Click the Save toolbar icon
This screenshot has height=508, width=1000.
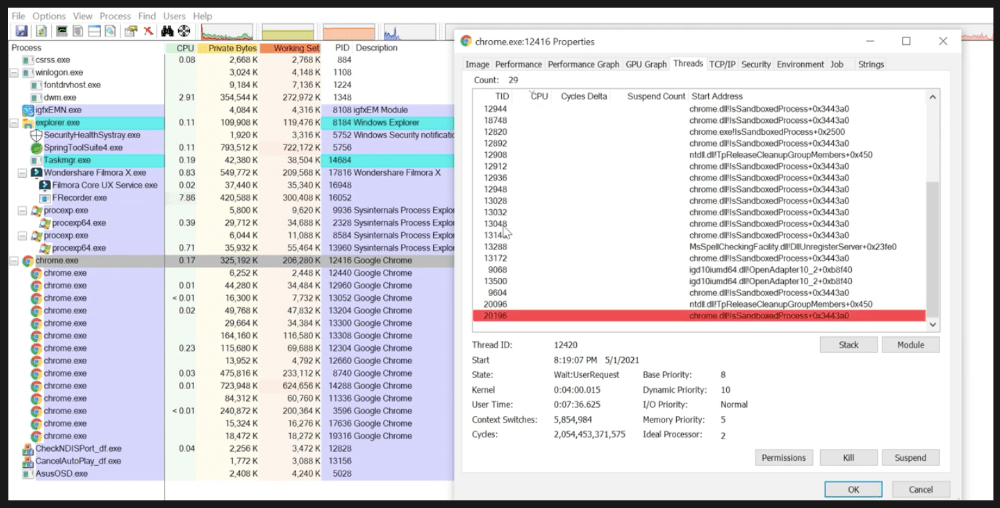[x=22, y=31]
